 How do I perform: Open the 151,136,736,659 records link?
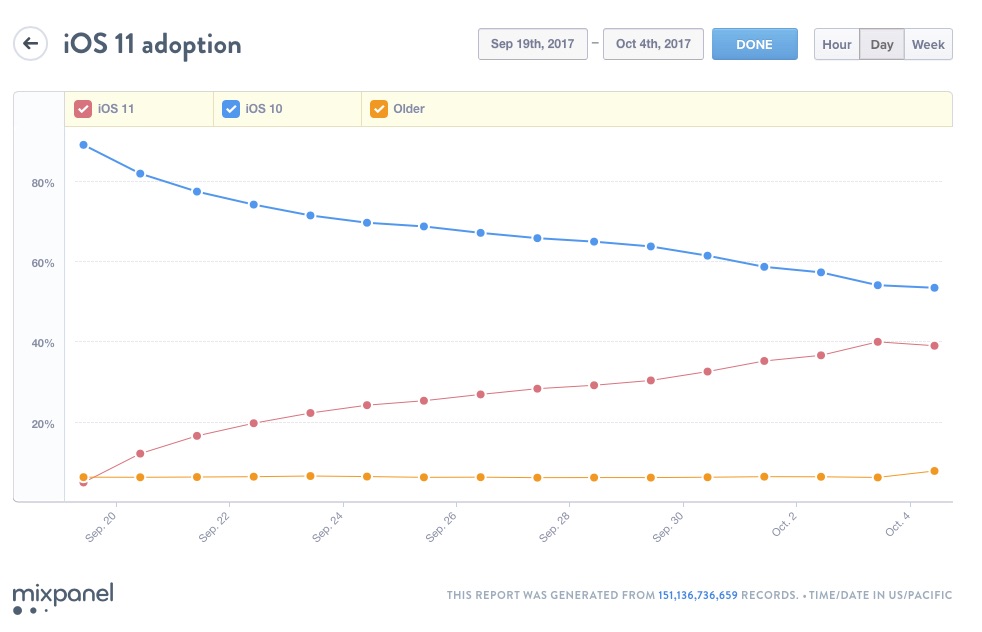[698, 595]
